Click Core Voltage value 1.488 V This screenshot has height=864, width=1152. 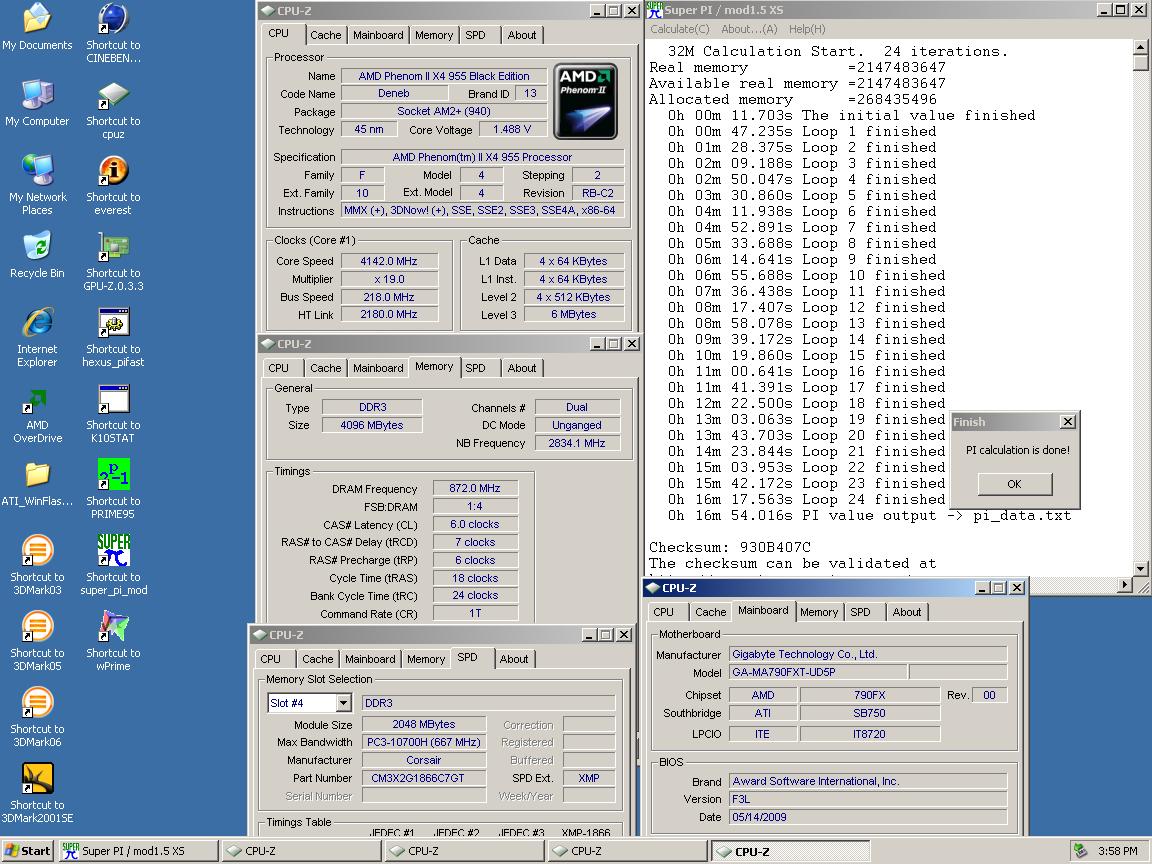512,129
